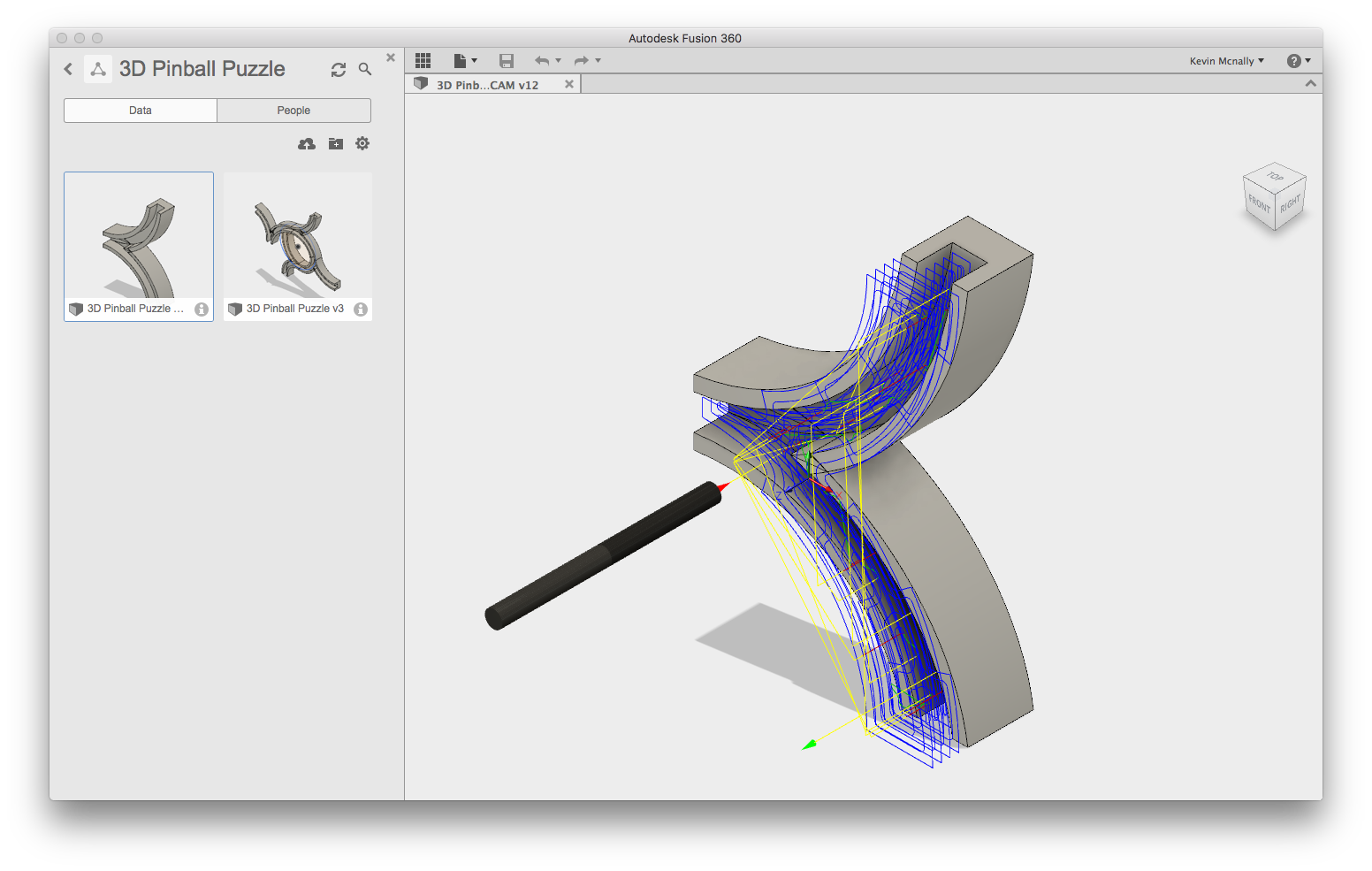The width and height of the screenshot is (1372, 871).
Task: Open the Help question mark dropdown
Action: click(1298, 61)
